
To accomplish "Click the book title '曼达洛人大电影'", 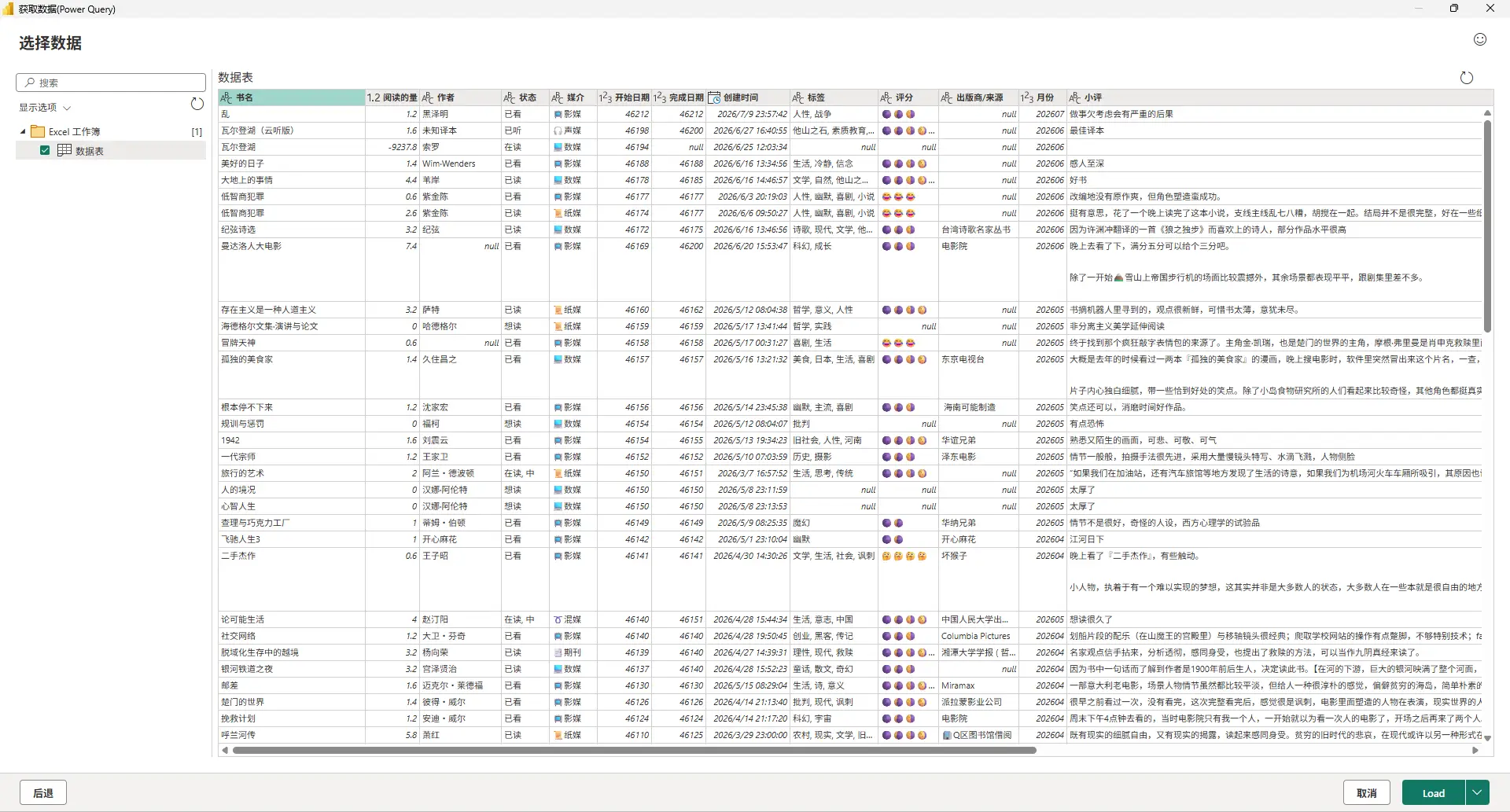I will [251, 246].
